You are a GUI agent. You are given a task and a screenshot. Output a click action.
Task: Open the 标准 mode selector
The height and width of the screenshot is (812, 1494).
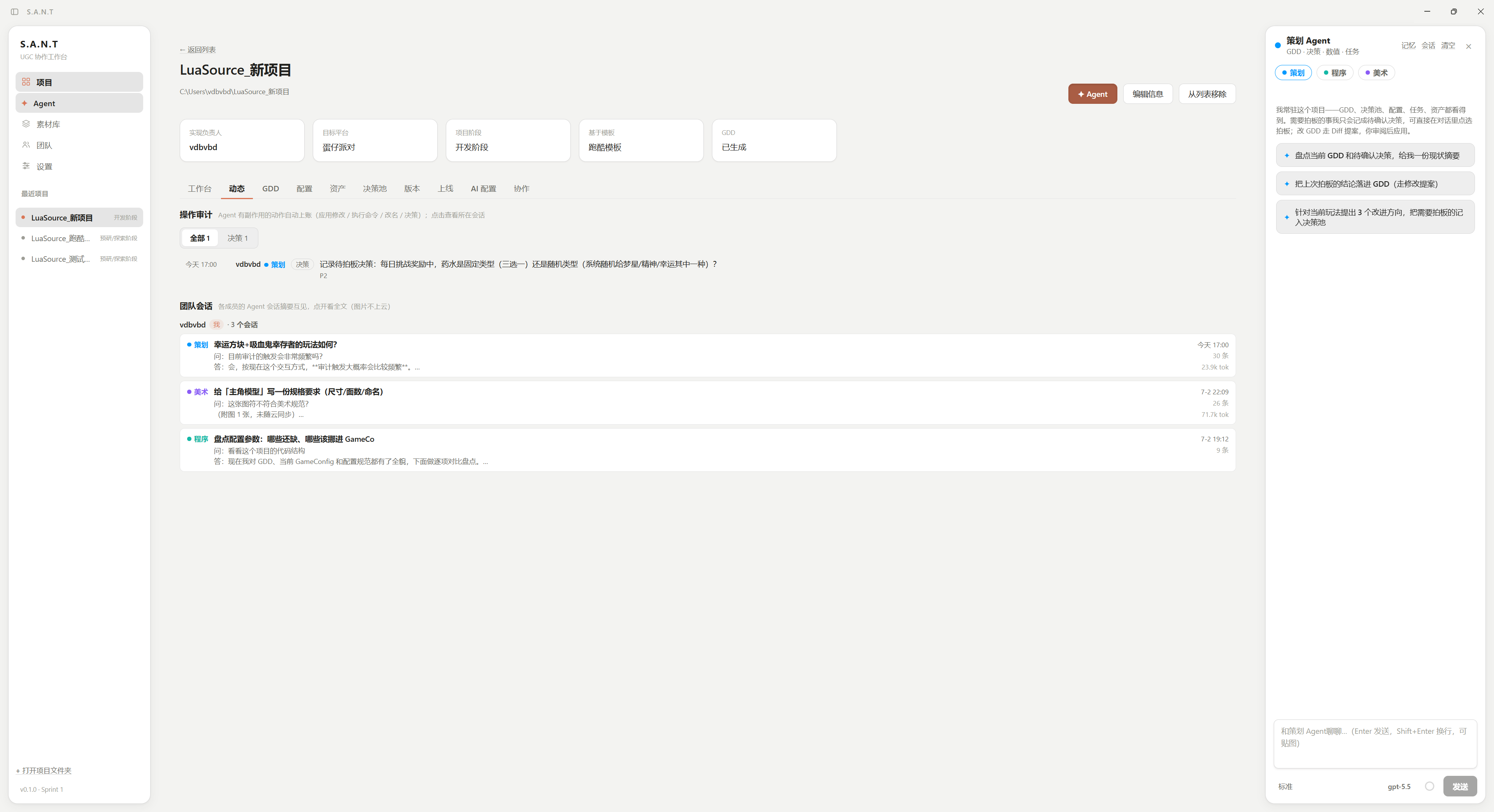tap(1285, 786)
